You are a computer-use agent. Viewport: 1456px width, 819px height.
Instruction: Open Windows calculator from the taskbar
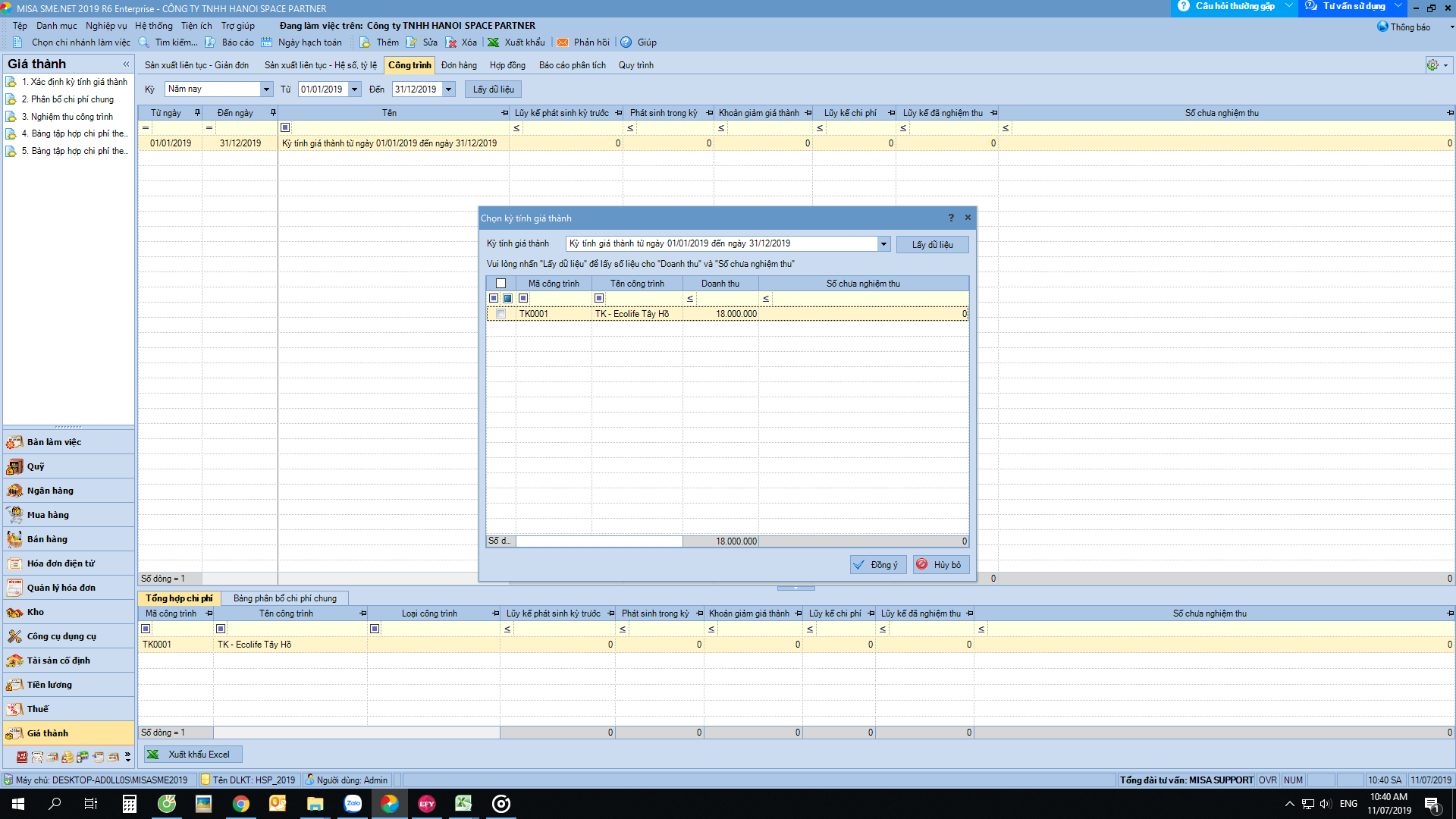[x=130, y=804]
